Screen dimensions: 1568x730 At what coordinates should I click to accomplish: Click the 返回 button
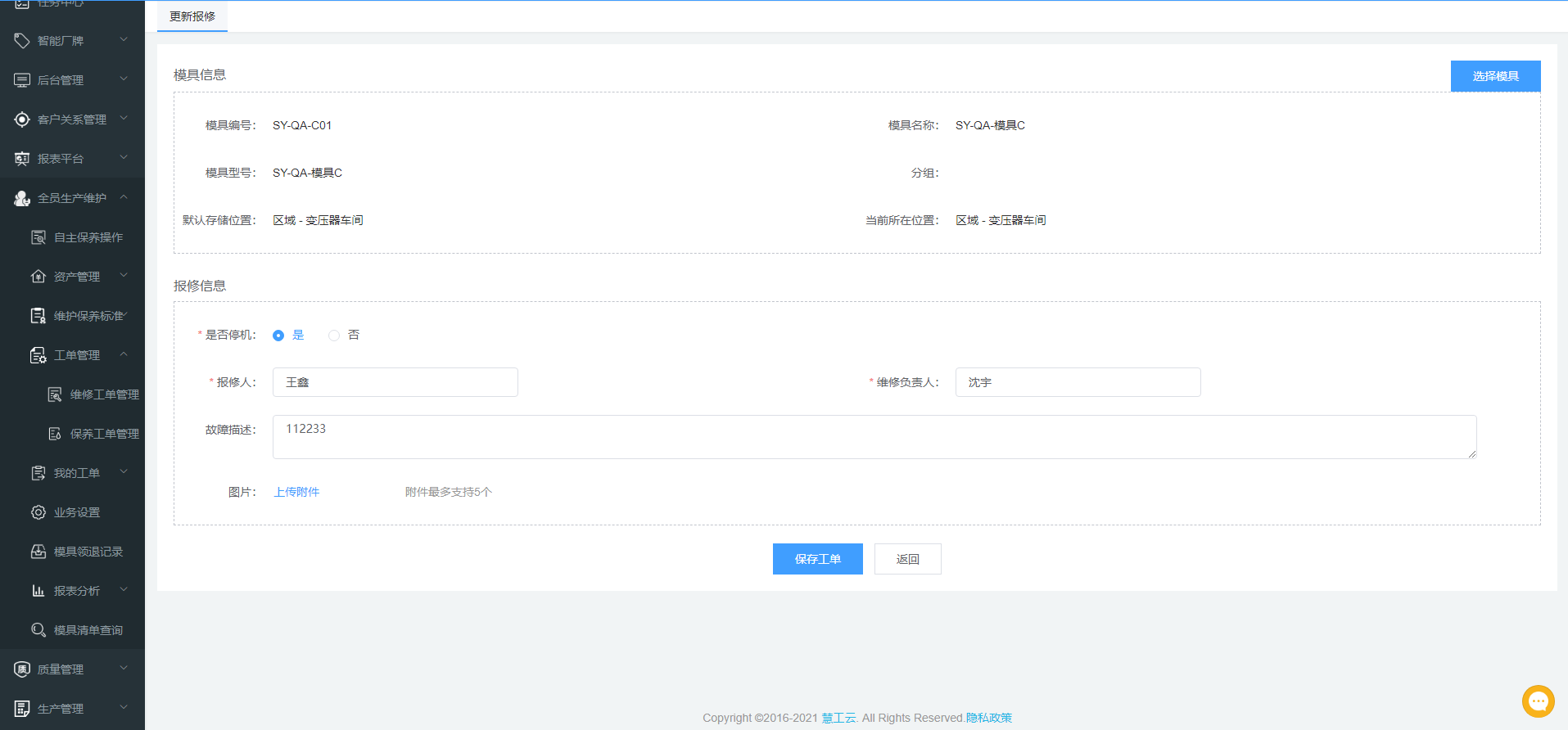click(x=907, y=559)
